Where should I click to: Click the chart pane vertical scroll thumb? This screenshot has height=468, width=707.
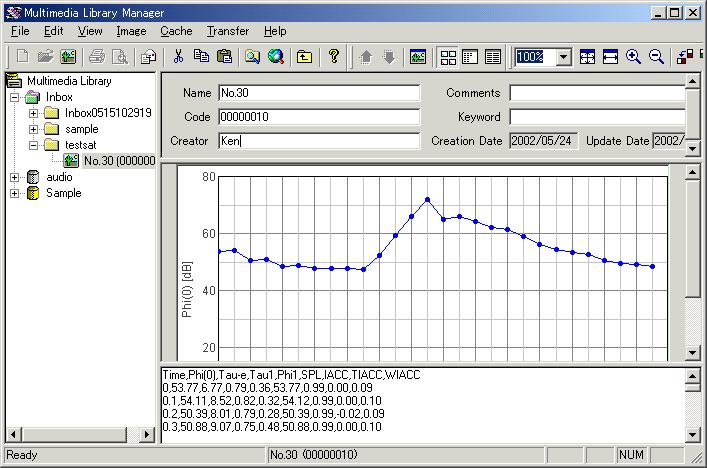693,239
